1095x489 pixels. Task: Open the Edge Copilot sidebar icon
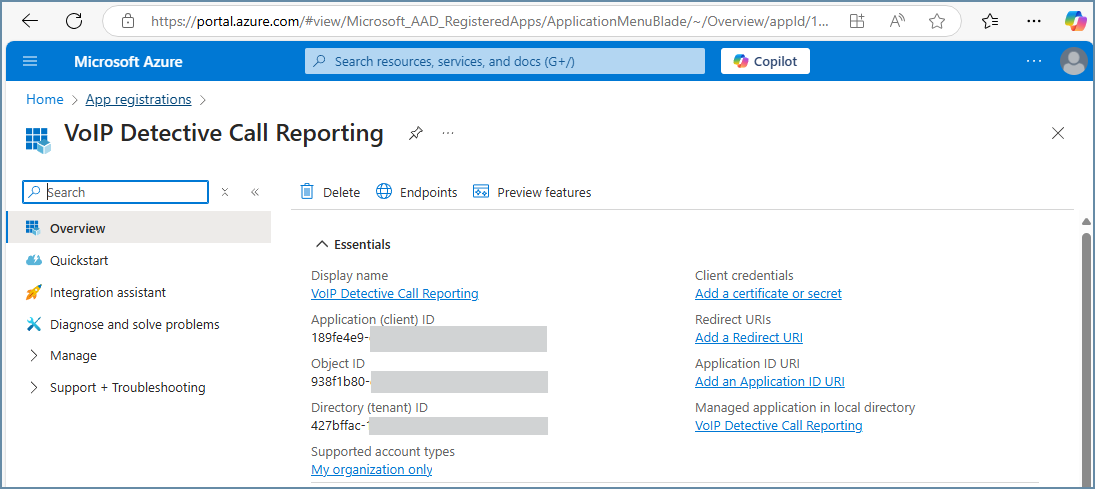pos(1075,21)
